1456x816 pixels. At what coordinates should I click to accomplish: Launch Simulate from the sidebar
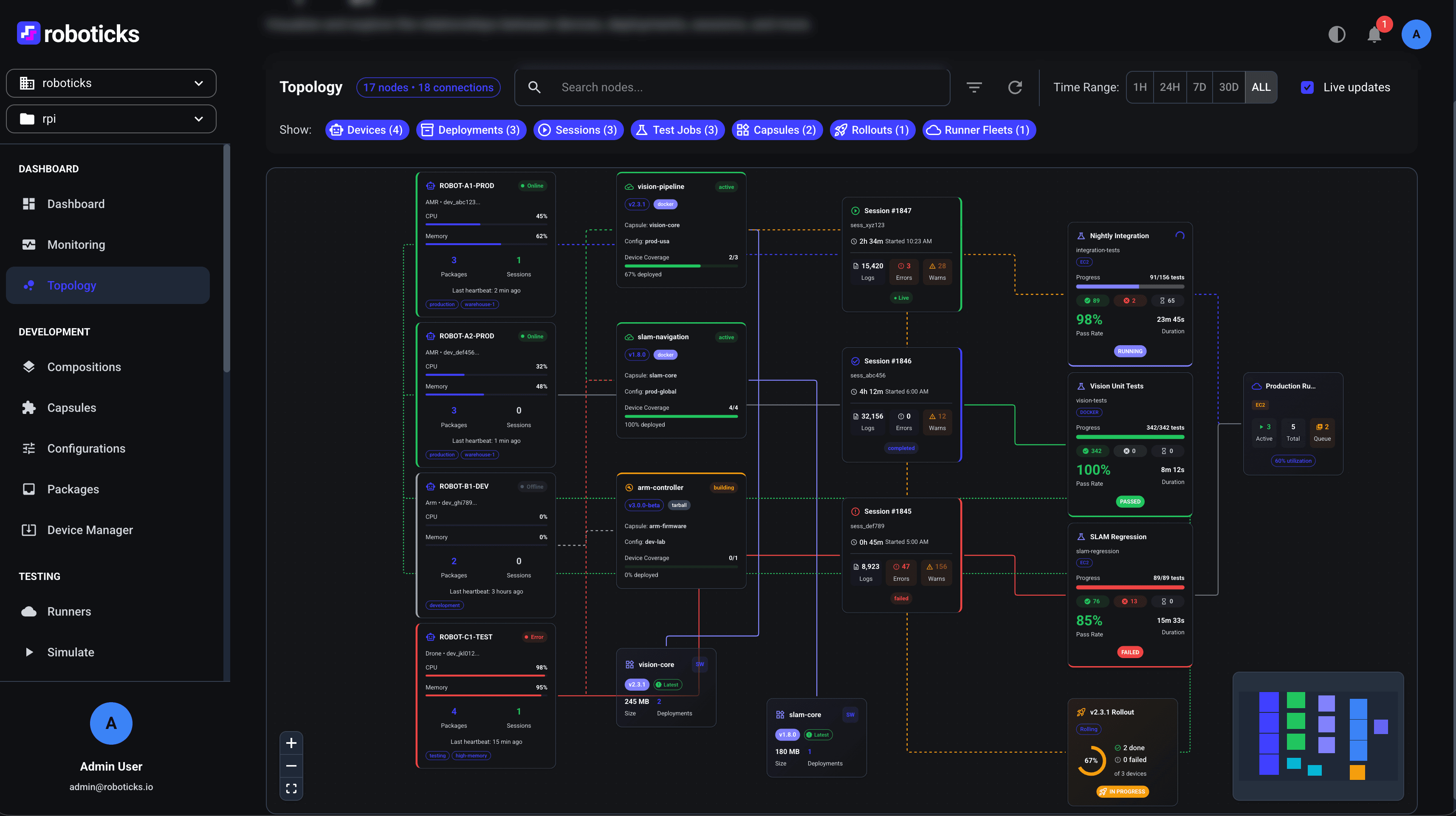point(71,652)
